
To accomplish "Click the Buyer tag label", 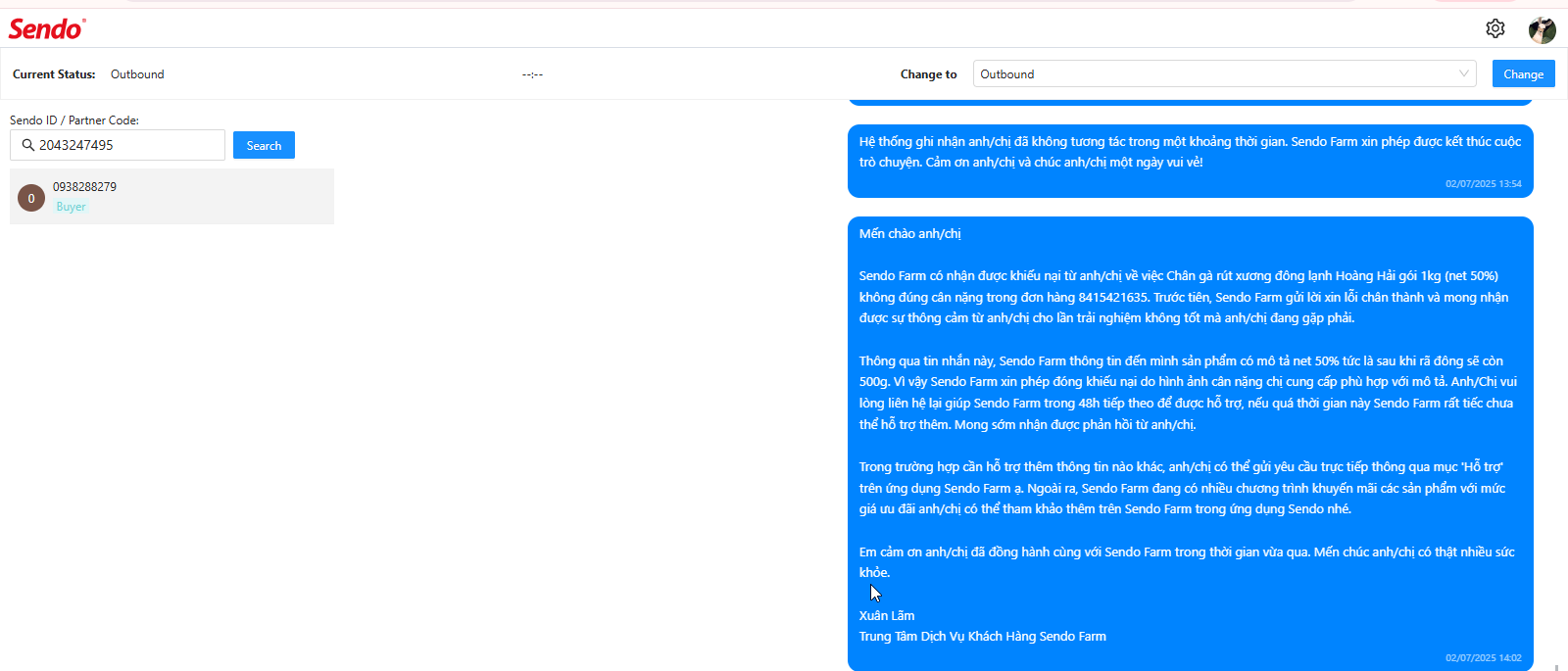I will coord(71,207).
